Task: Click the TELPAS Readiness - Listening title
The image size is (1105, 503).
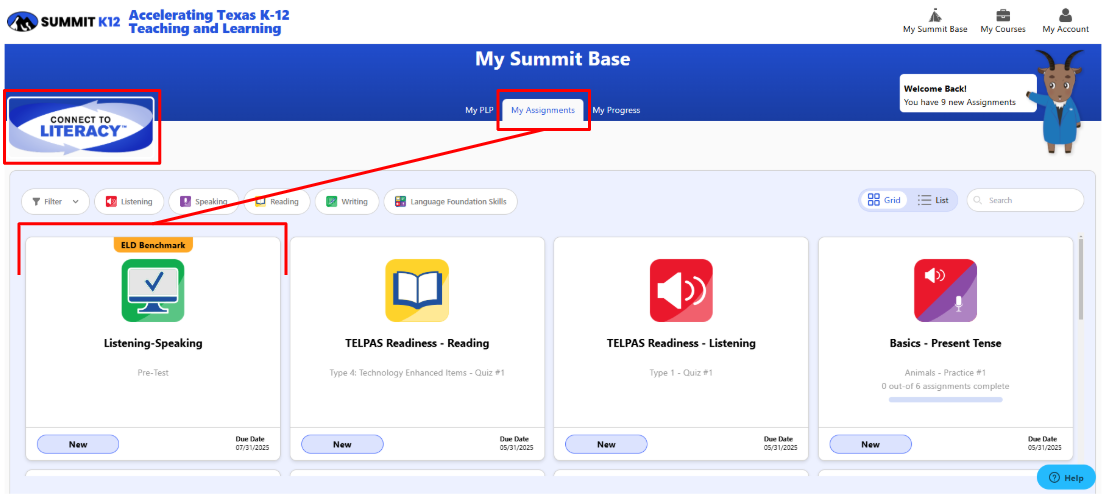Action: (681, 344)
